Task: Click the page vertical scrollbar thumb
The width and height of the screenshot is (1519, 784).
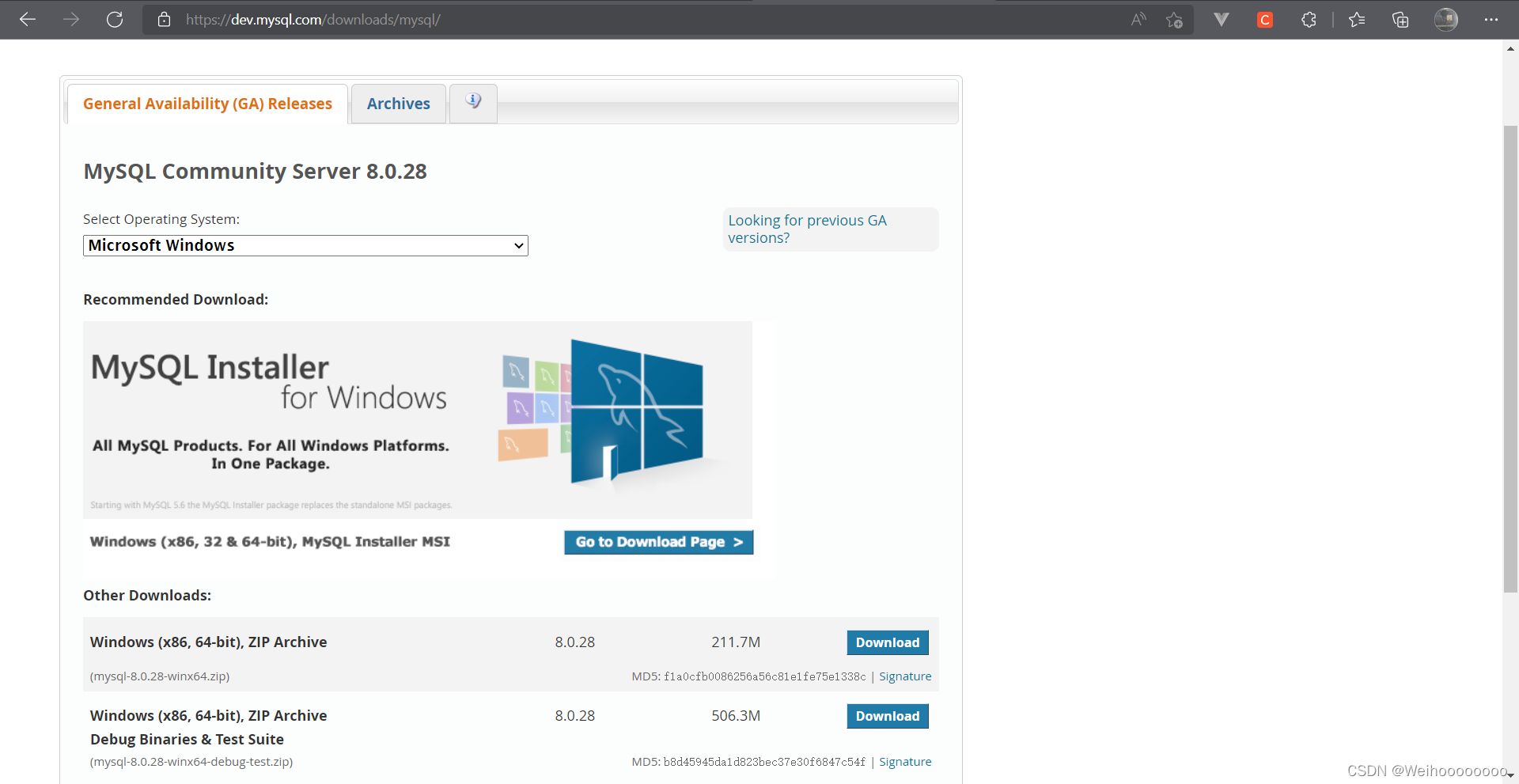Action: pyautogui.click(x=1510, y=358)
